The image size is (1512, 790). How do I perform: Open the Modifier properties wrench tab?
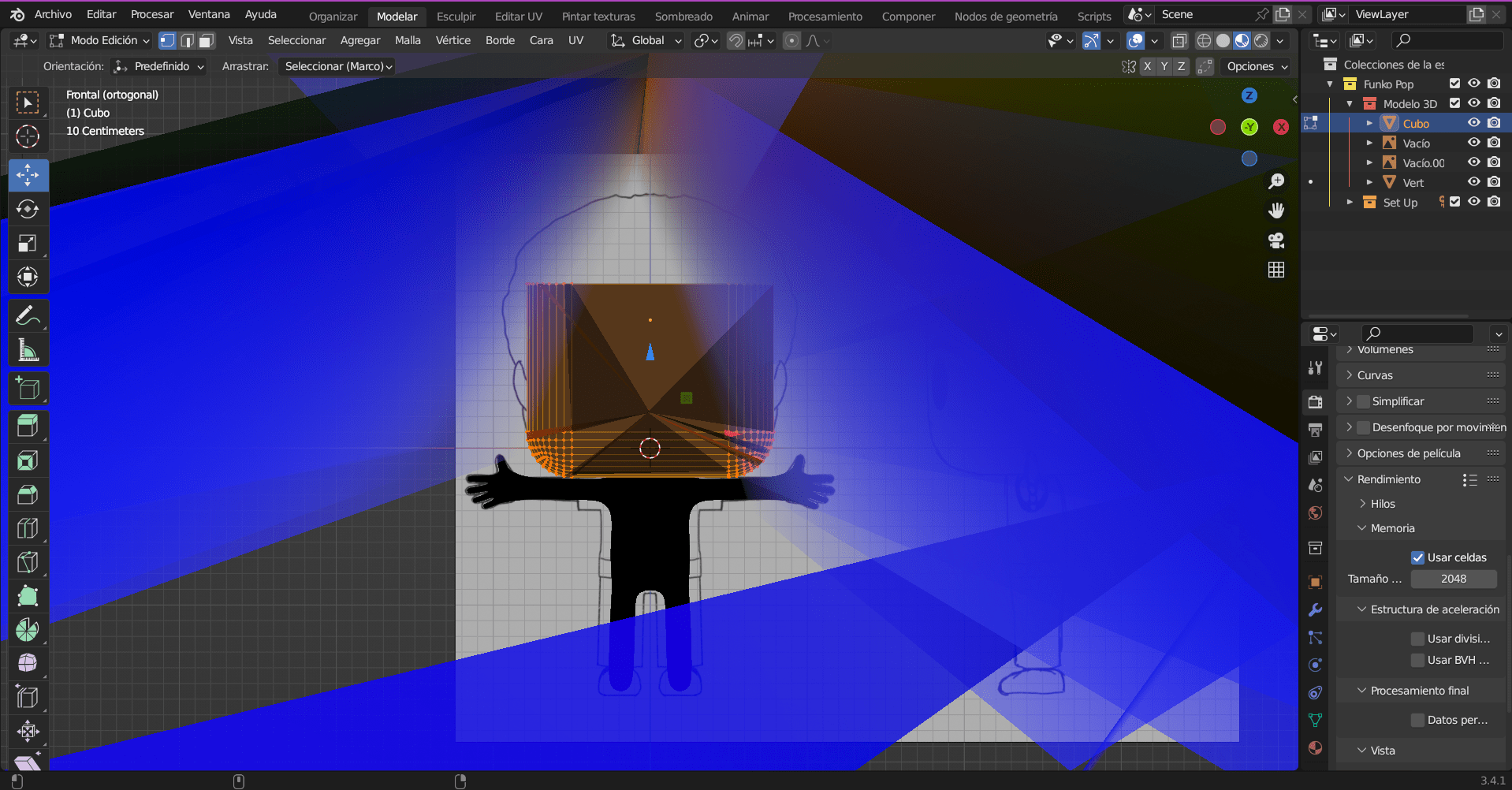tap(1314, 609)
